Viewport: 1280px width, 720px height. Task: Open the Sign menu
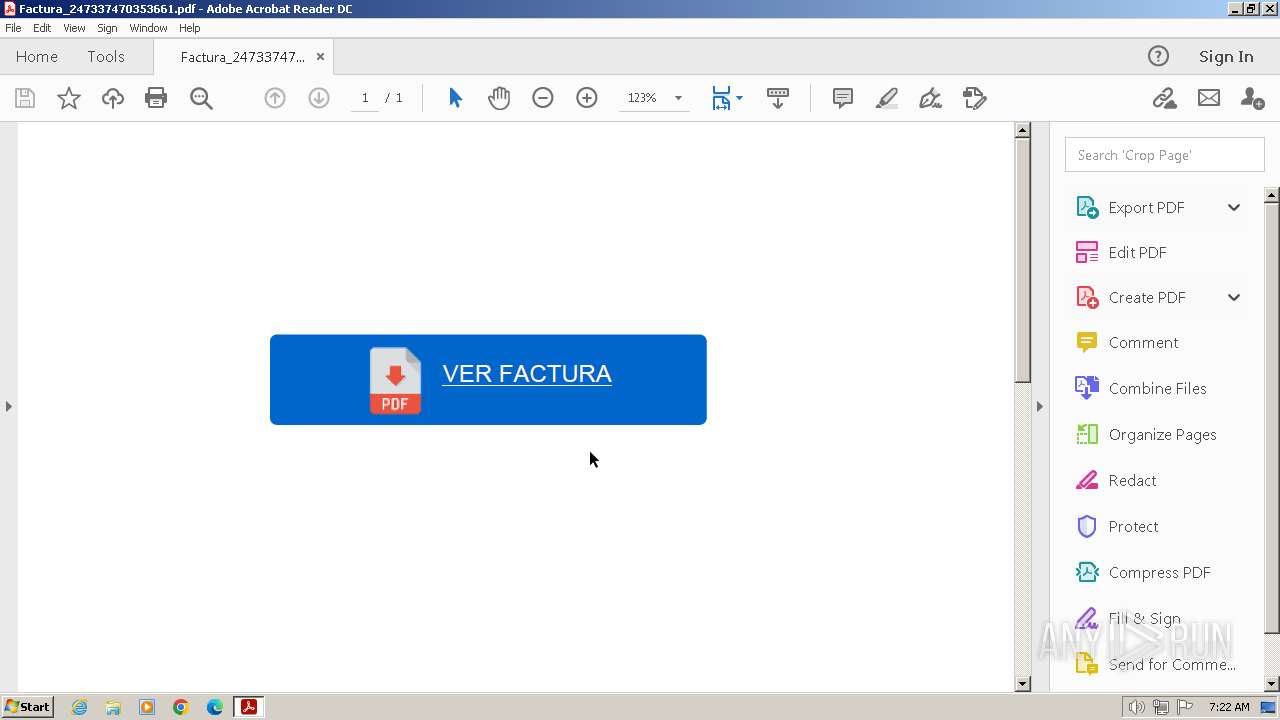[x=107, y=28]
